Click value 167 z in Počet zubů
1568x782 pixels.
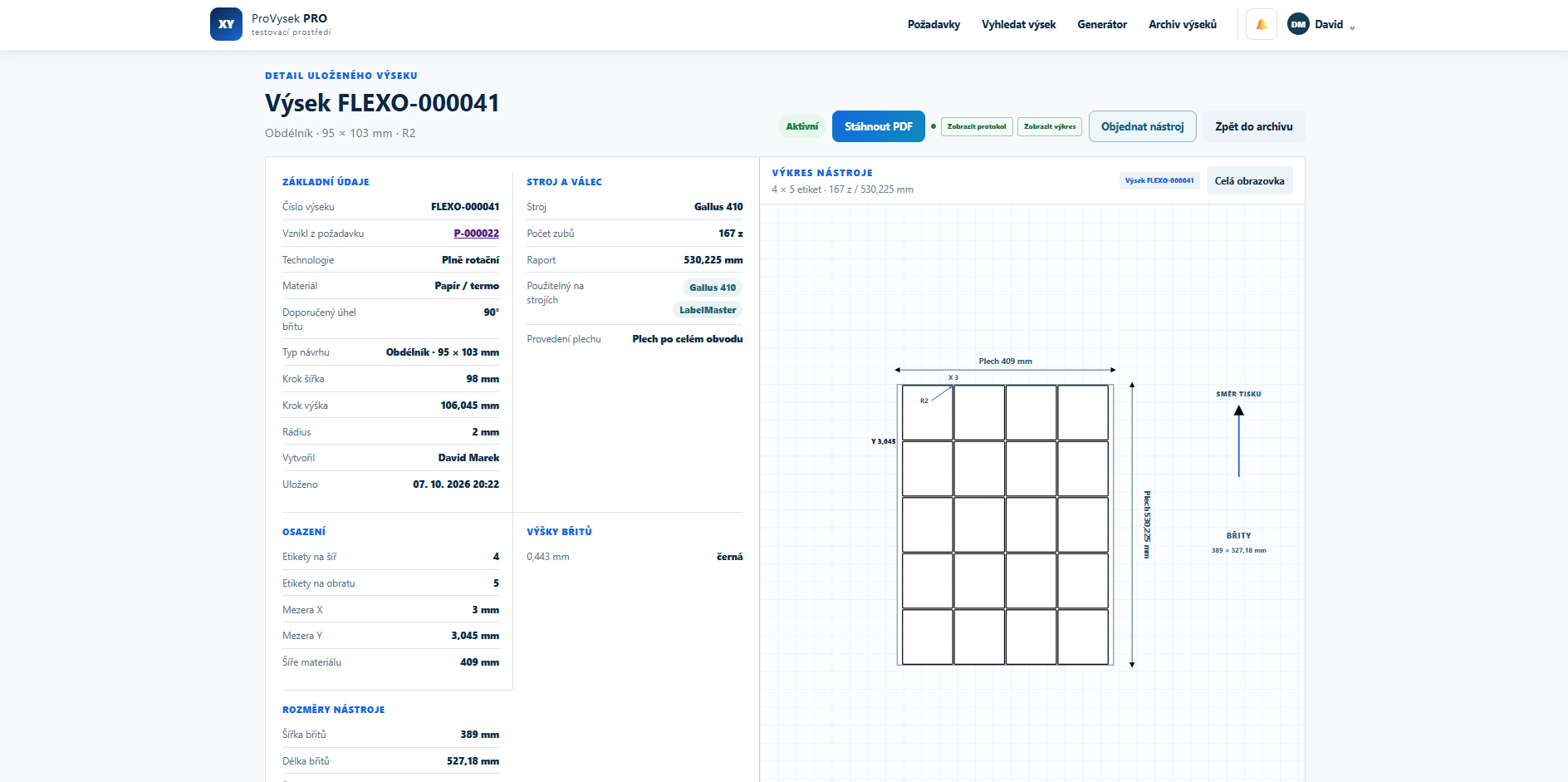click(731, 234)
